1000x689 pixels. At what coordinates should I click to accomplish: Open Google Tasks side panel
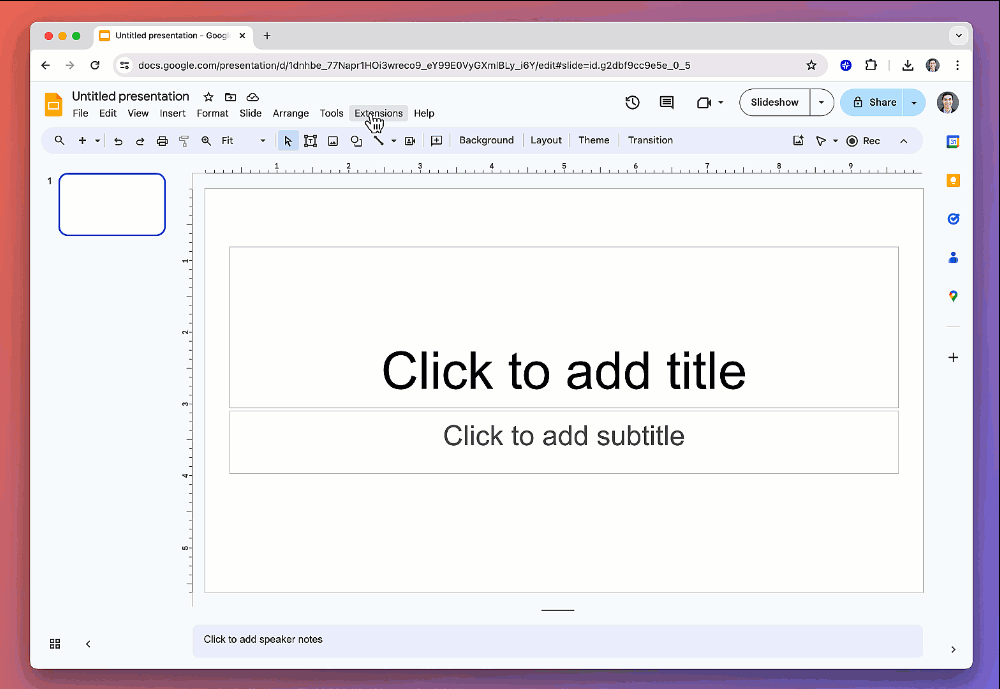click(953, 219)
